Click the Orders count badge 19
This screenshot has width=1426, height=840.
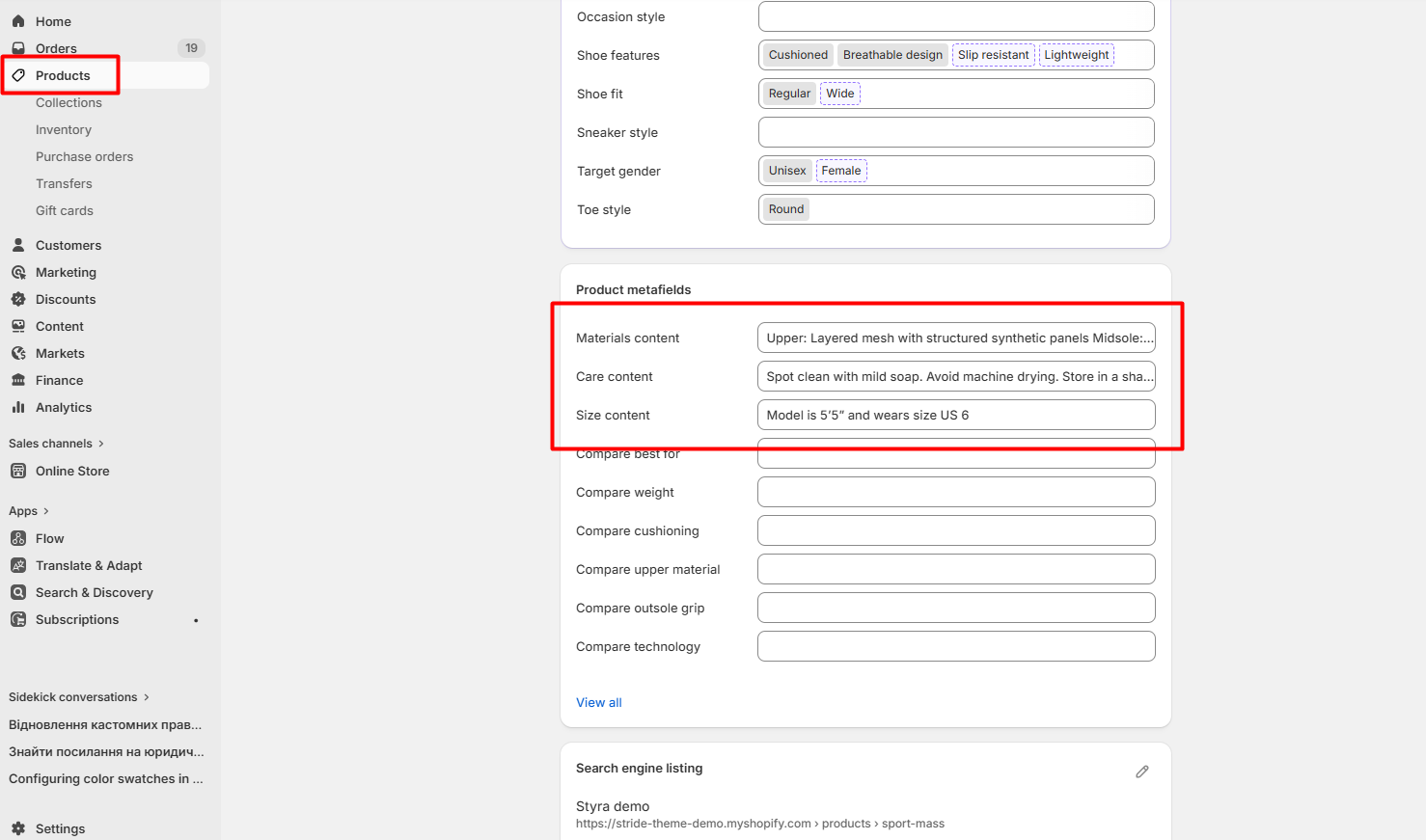[x=191, y=48]
